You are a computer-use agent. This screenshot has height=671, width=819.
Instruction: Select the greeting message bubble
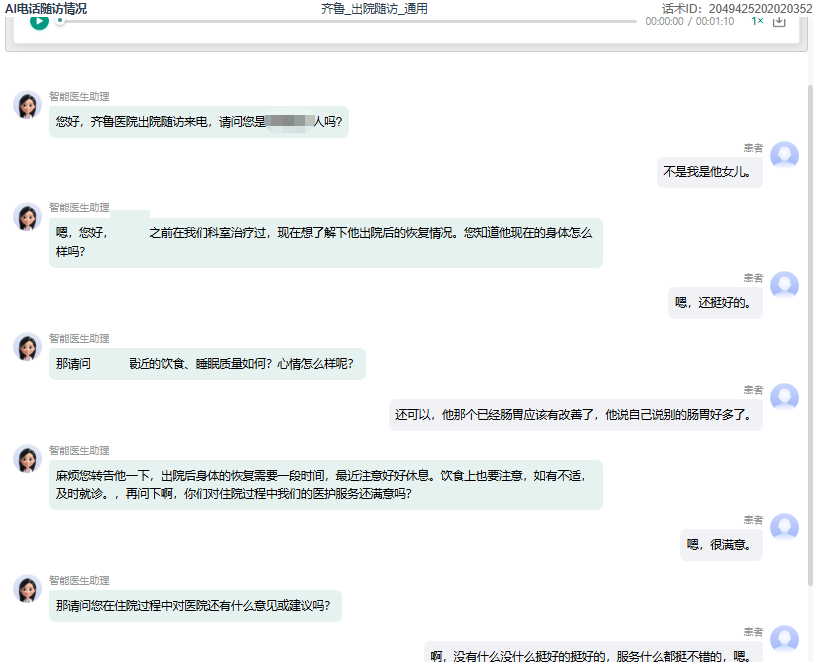(x=200, y=122)
